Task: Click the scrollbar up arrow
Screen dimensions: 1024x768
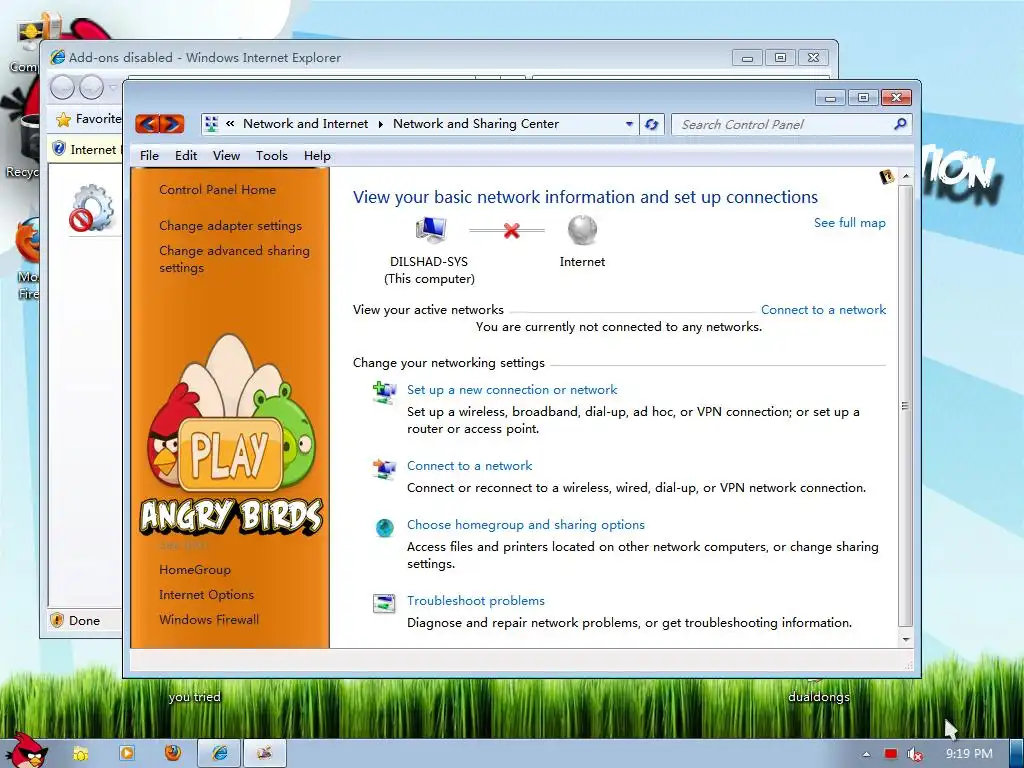Action: (906, 176)
